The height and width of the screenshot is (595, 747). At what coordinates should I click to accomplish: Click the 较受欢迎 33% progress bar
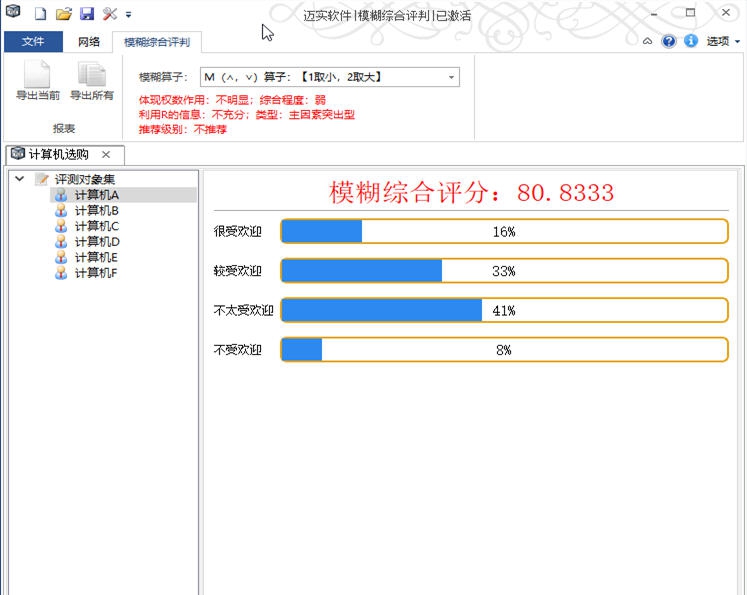505,271
